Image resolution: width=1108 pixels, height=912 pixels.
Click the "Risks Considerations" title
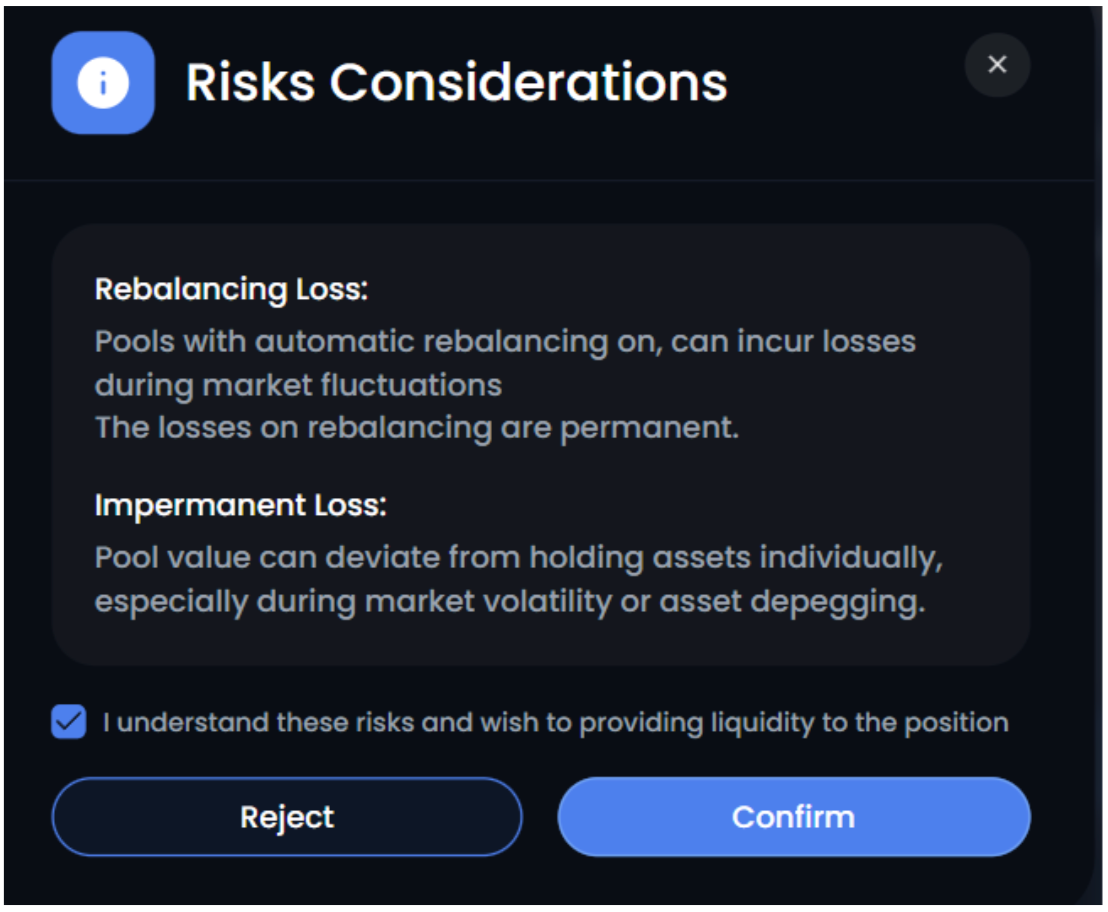click(456, 82)
